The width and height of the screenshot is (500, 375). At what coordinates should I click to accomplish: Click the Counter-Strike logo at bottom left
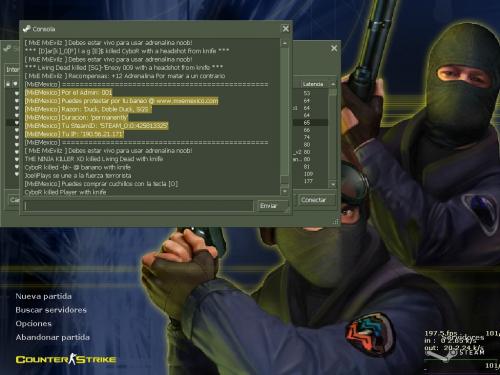[66, 359]
